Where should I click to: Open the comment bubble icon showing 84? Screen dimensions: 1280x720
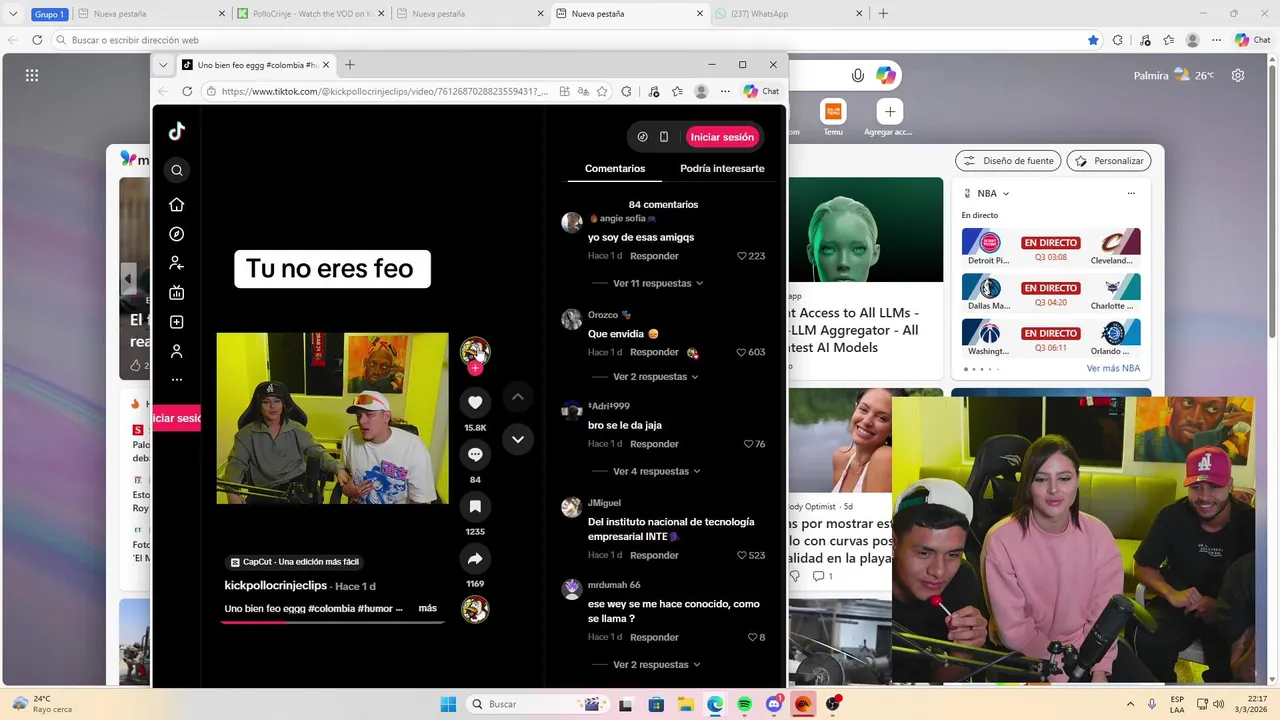tap(475, 454)
